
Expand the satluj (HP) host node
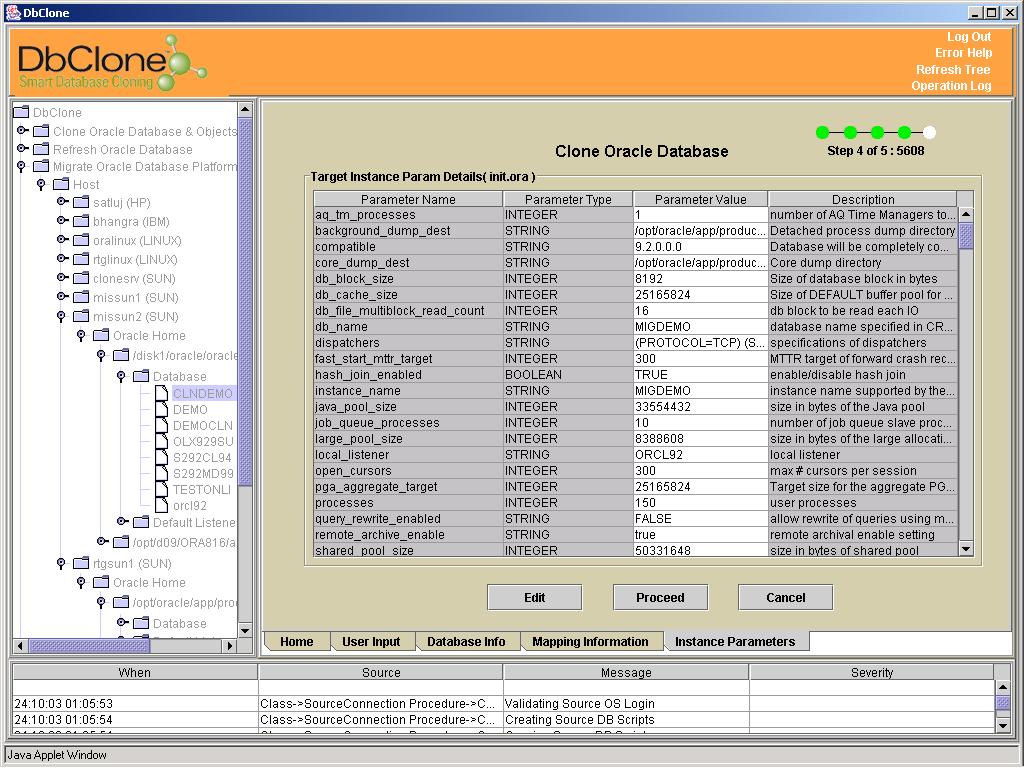[x=62, y=202]
